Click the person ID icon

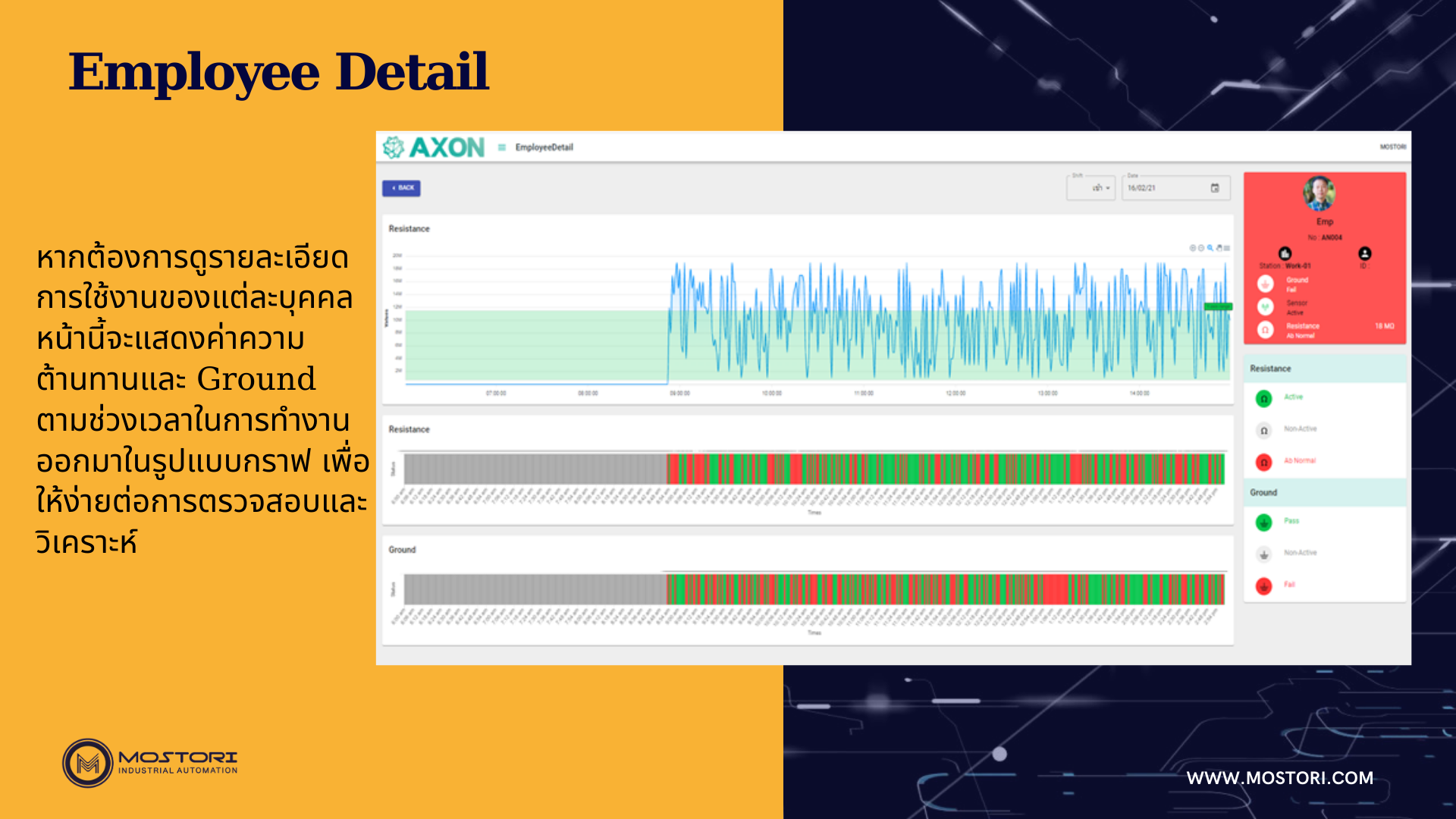point(1365,253)
